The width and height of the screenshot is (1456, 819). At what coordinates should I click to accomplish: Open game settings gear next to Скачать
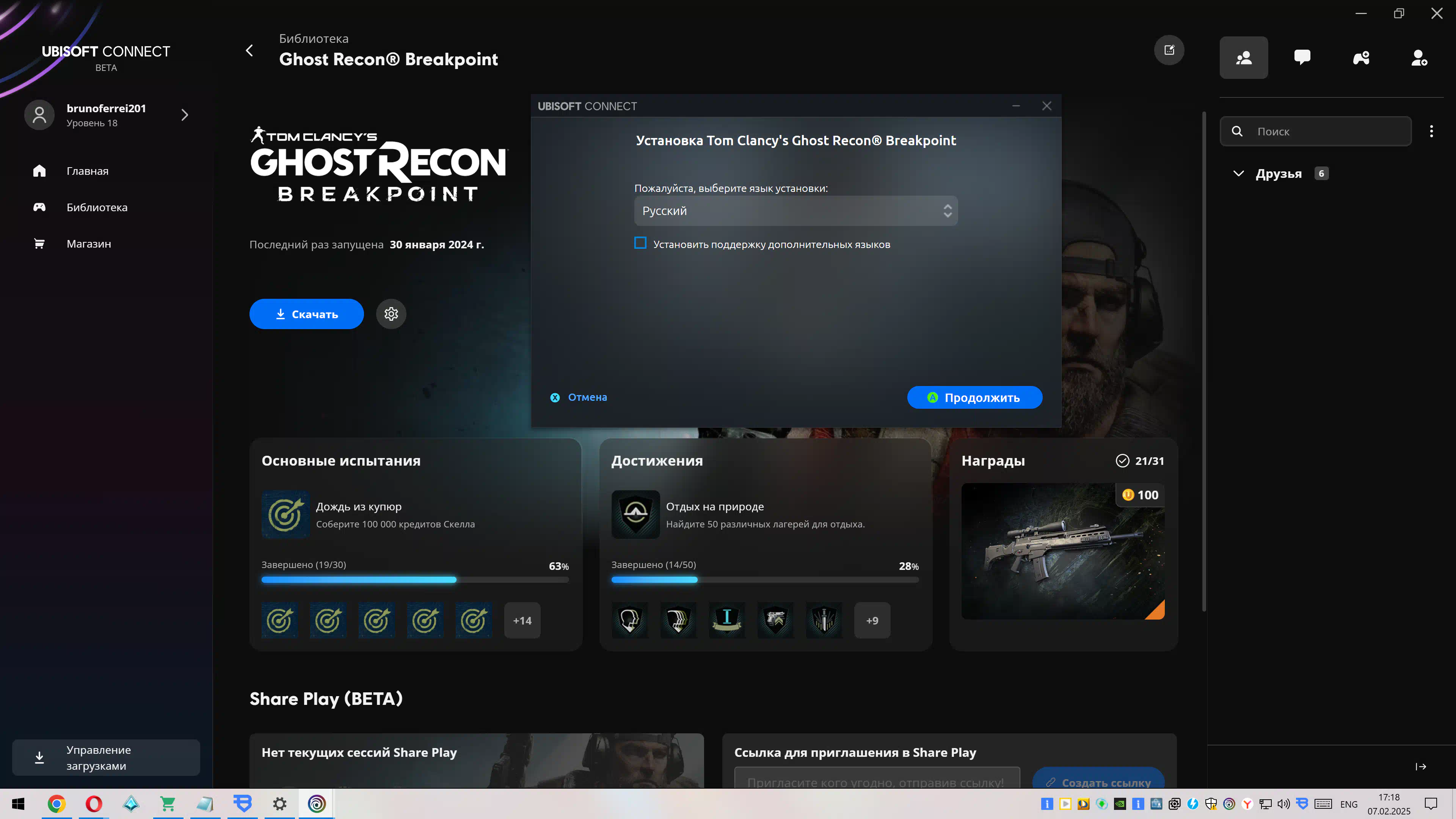tap(391, 314)
